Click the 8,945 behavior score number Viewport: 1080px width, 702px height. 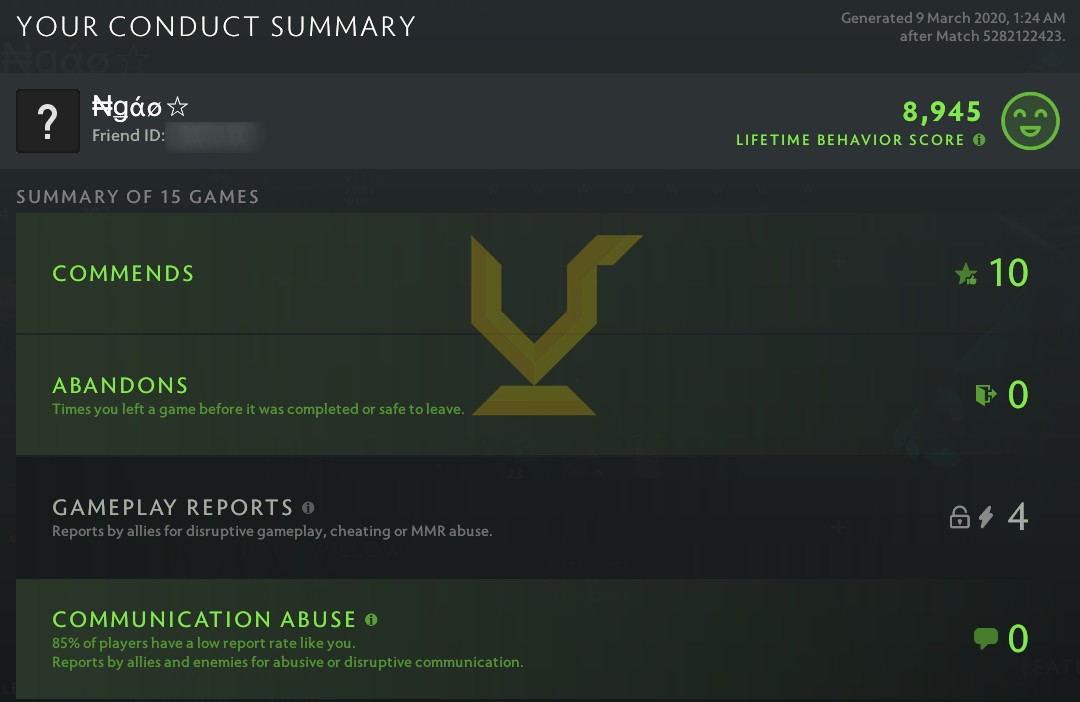(942, 111)
